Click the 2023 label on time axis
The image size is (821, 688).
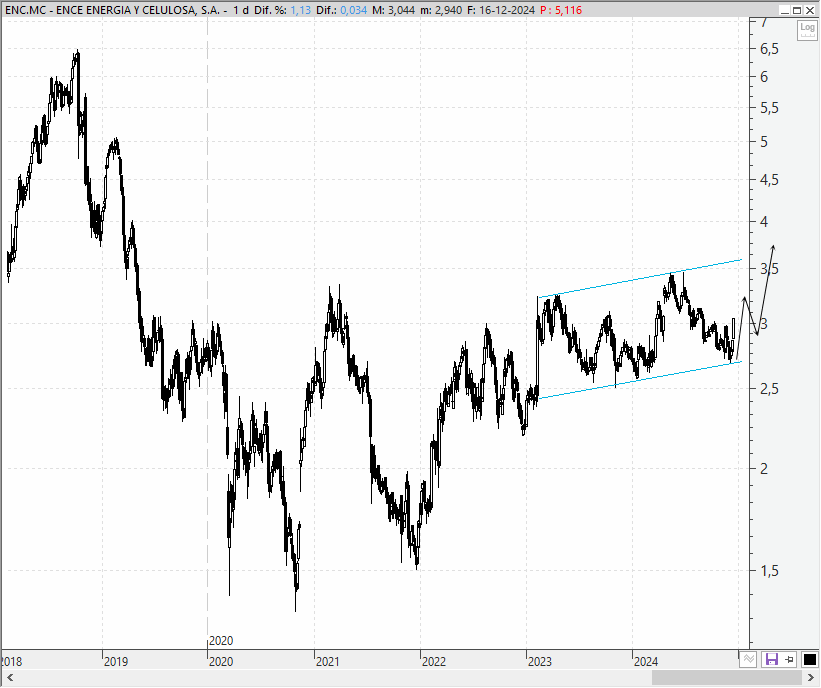click(x=540, y=662)
